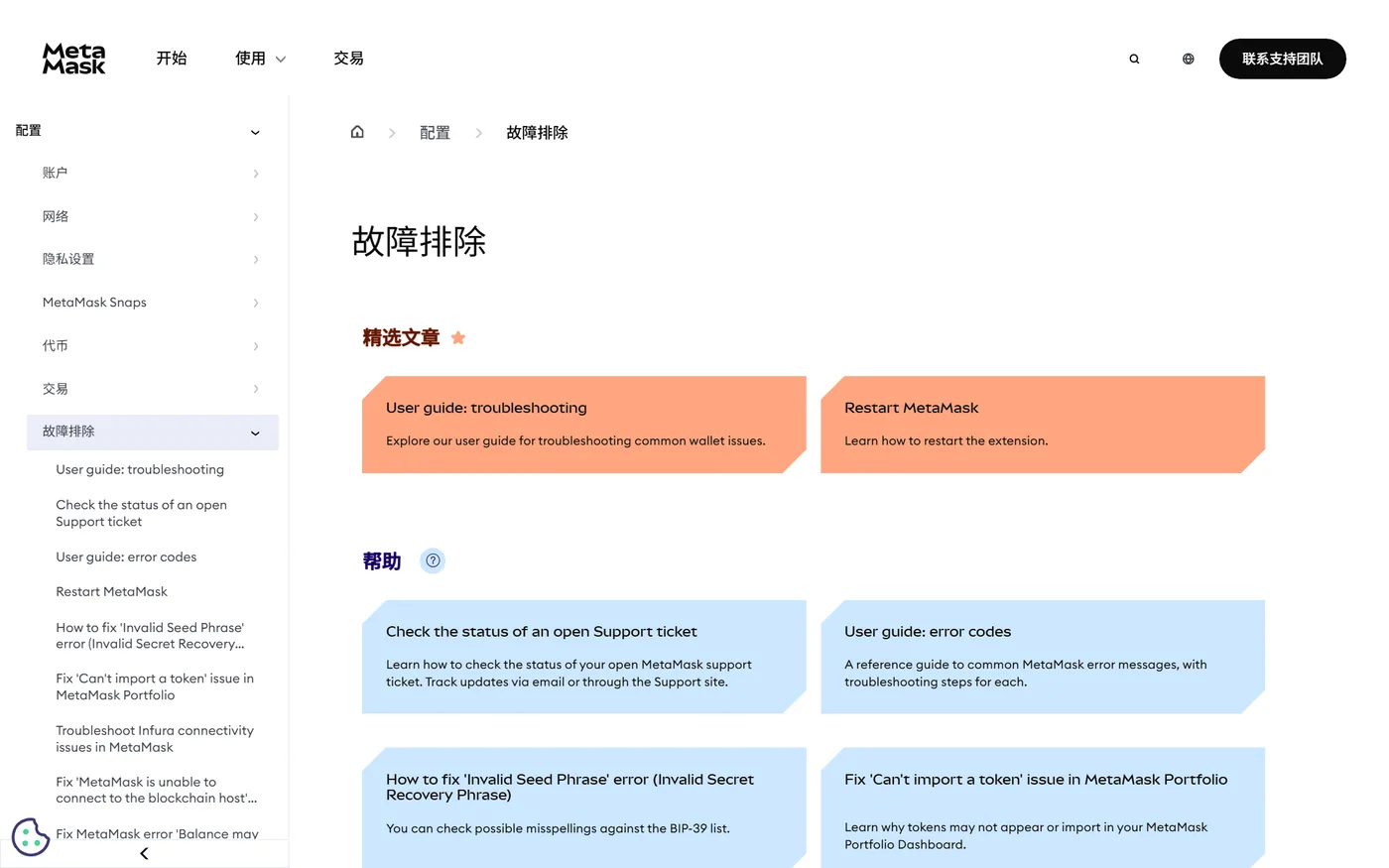This screenshot has width=1389, height=868.
Task: Open the User guide: troubleshooting featured card
Action: tap(583, 425)
